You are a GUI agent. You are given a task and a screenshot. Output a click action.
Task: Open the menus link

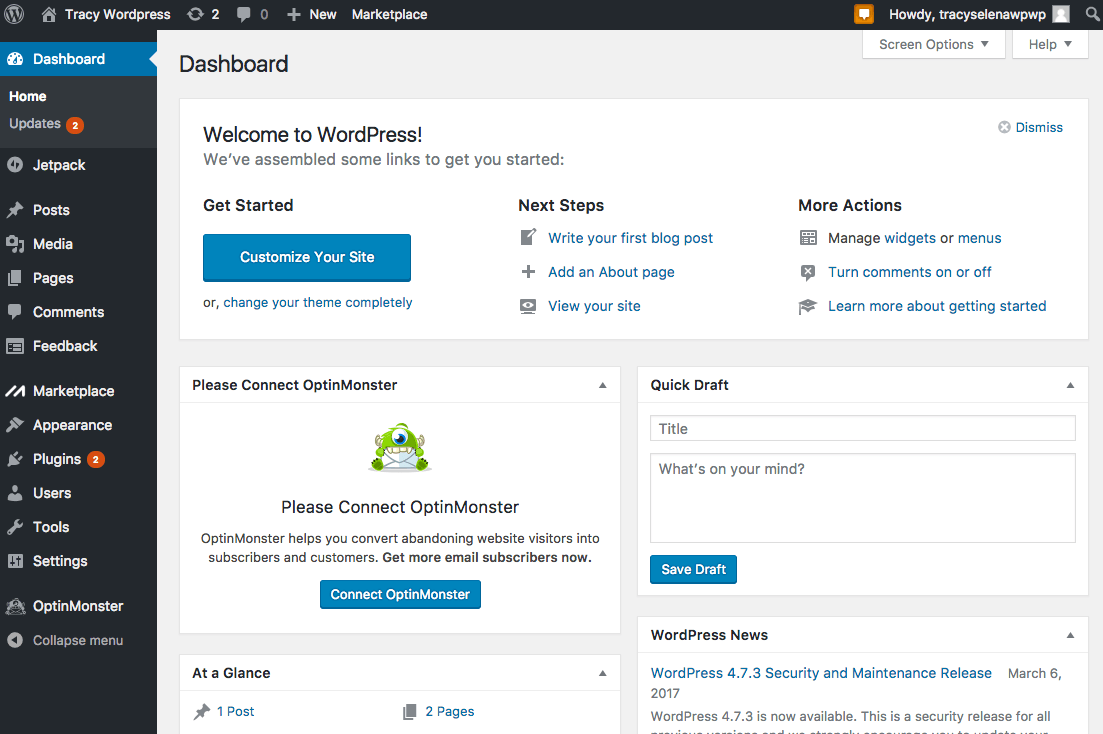(x=979, y=238)
